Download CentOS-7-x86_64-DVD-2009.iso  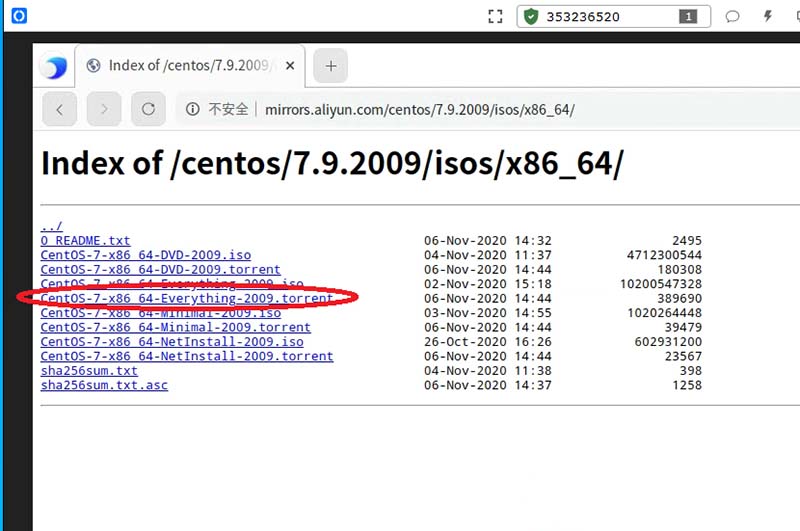[x=146, y=255]
